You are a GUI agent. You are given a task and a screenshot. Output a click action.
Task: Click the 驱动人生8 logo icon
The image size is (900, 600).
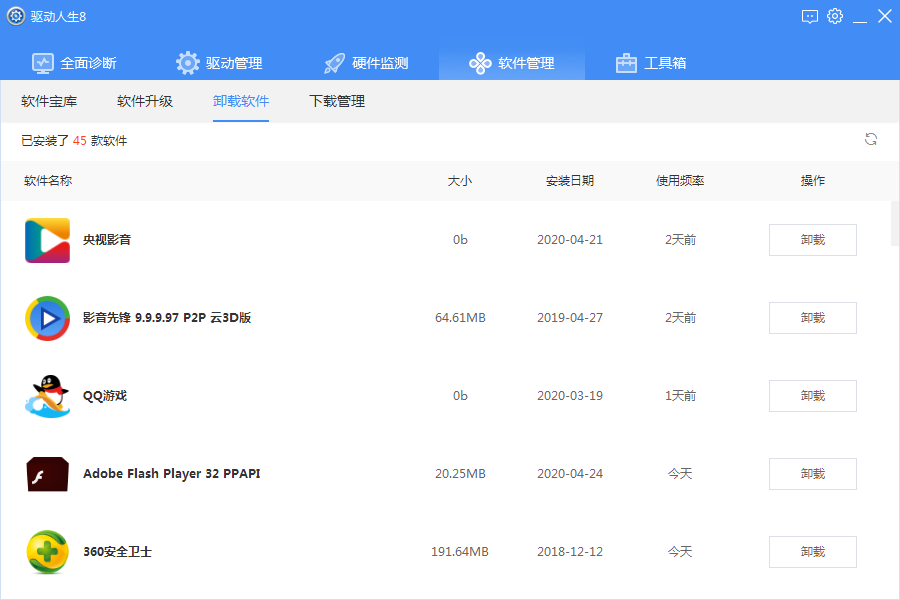14,15
